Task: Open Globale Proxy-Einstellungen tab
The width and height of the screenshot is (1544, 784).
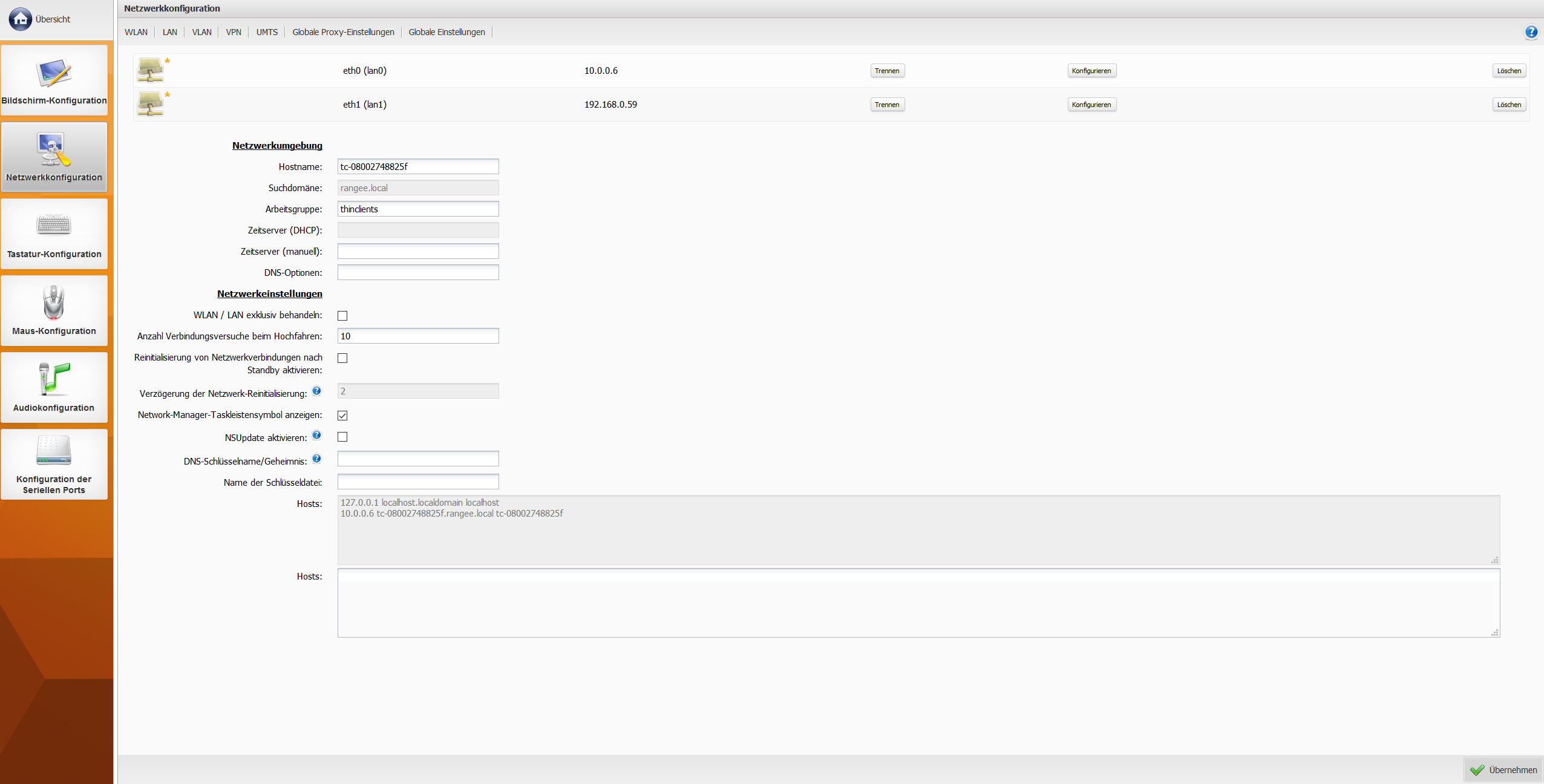Action: tap(343, 32)
